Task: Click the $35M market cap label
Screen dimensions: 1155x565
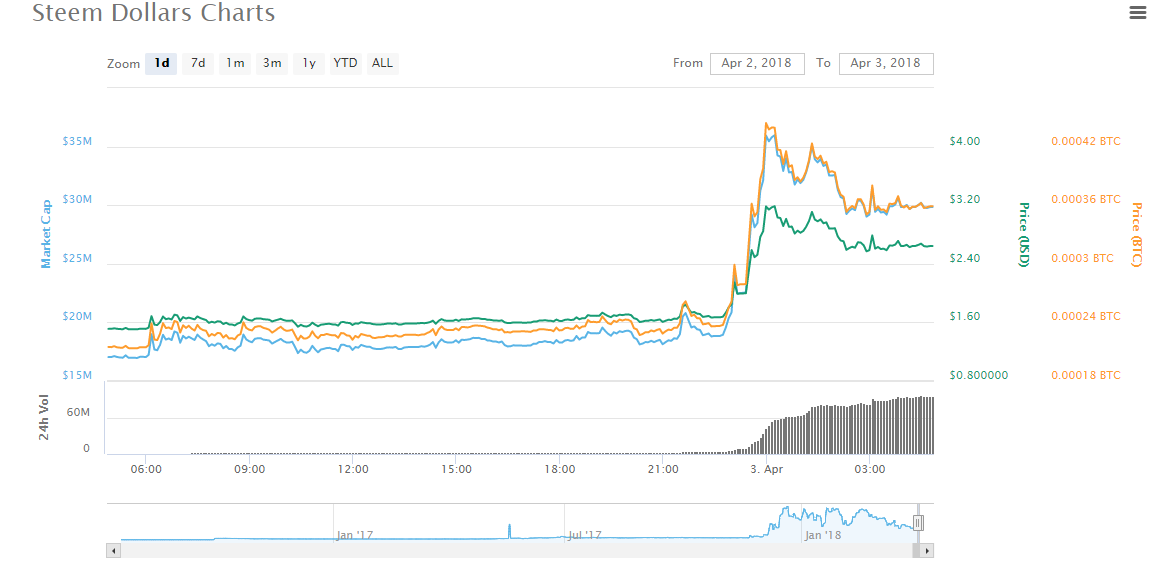Action: pyautogui.click(x=77, y=141)
